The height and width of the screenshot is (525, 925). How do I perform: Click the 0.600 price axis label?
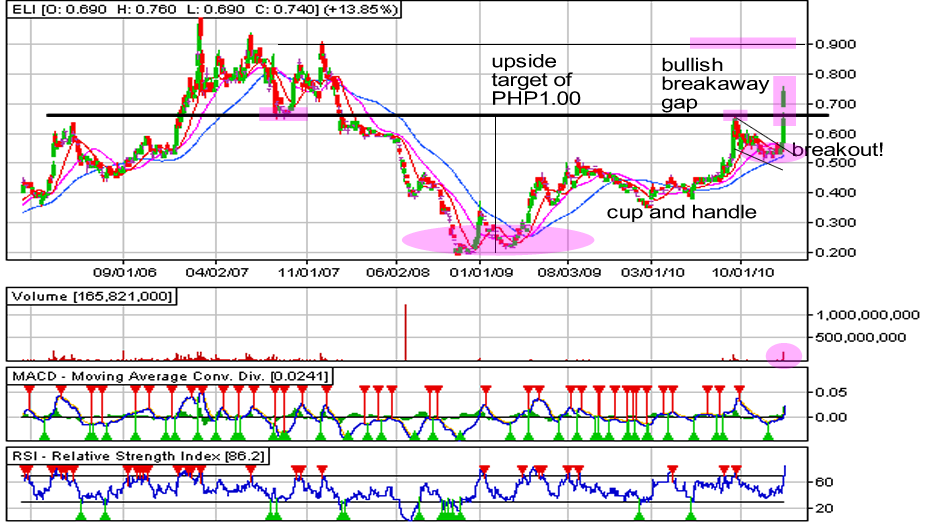(835, 134)
